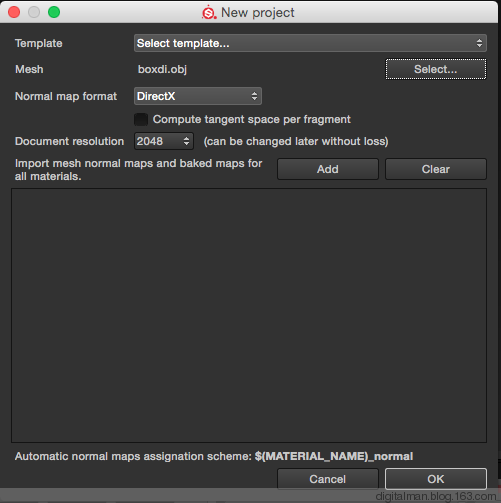Click Select... to choose a mesh file
Viewport: 501px width, 503px height.
pyautogui.click(x=436, y=69)
